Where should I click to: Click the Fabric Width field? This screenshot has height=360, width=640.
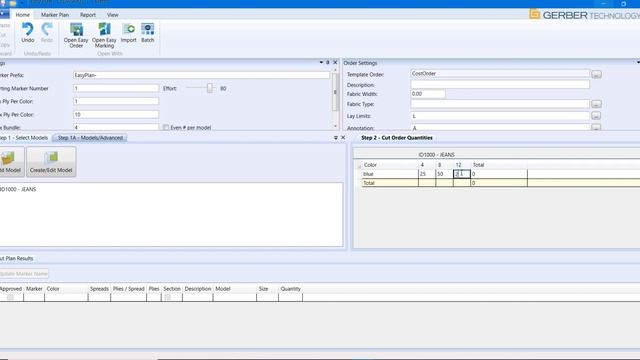pyautogui.click(x=428, y=94)
